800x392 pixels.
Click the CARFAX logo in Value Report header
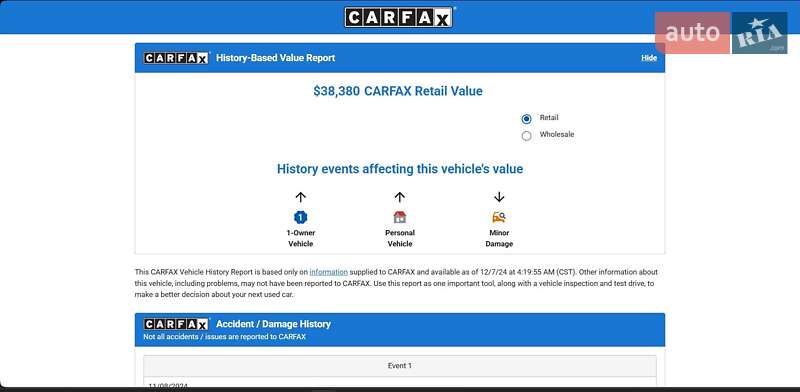pos(177,58)
